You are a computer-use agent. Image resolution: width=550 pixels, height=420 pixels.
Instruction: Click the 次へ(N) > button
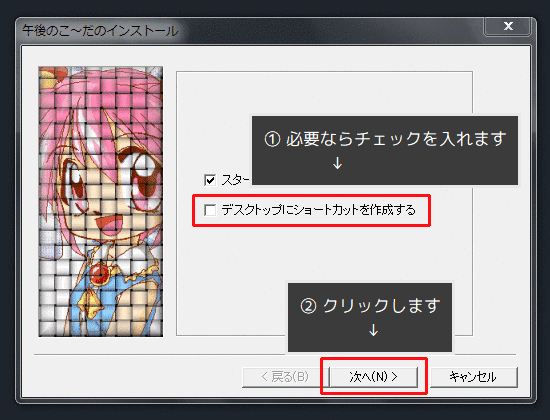[x=374, y=377]
